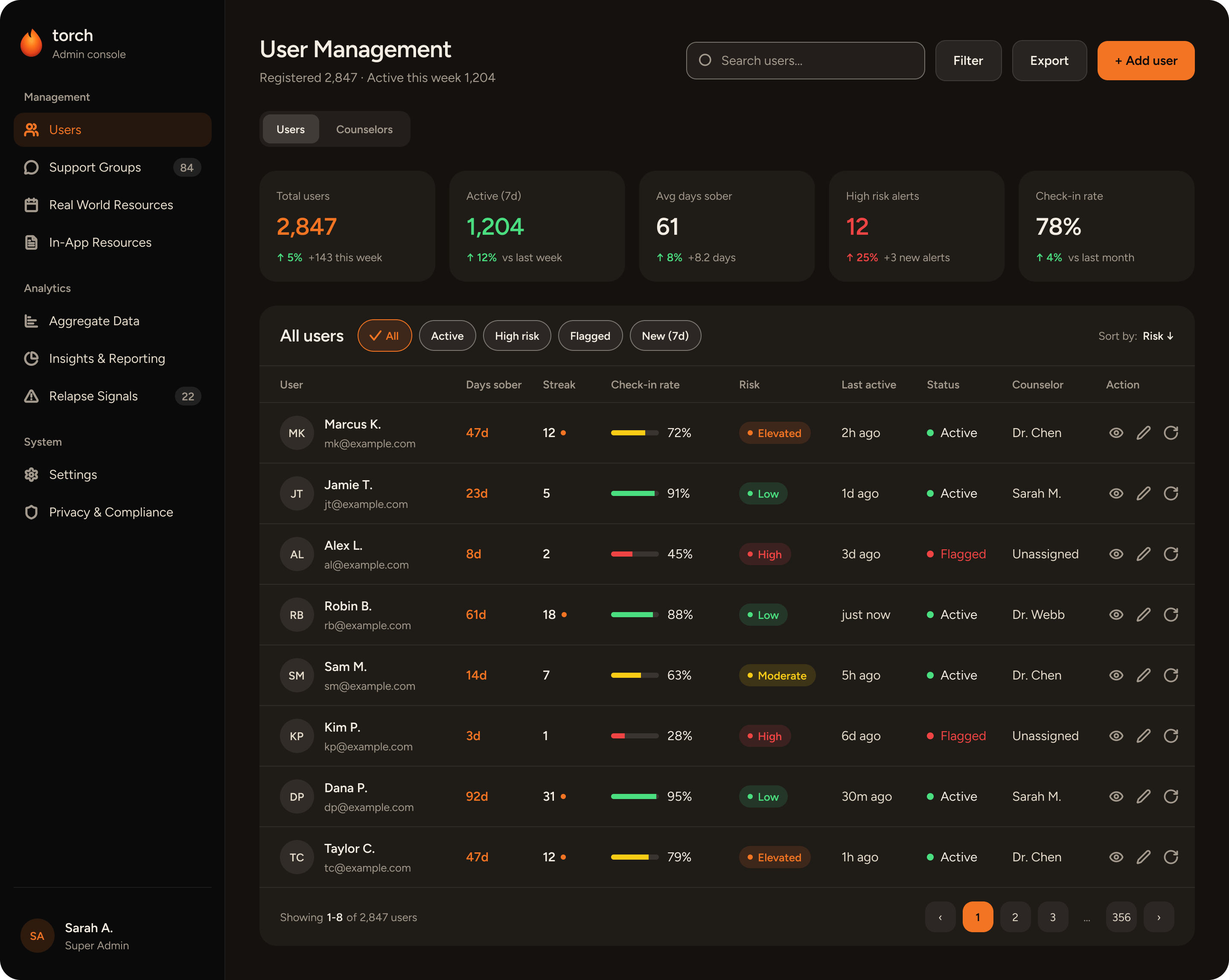Open Sarah A. Super Admin profile
1229x980 pixels.
112,936
